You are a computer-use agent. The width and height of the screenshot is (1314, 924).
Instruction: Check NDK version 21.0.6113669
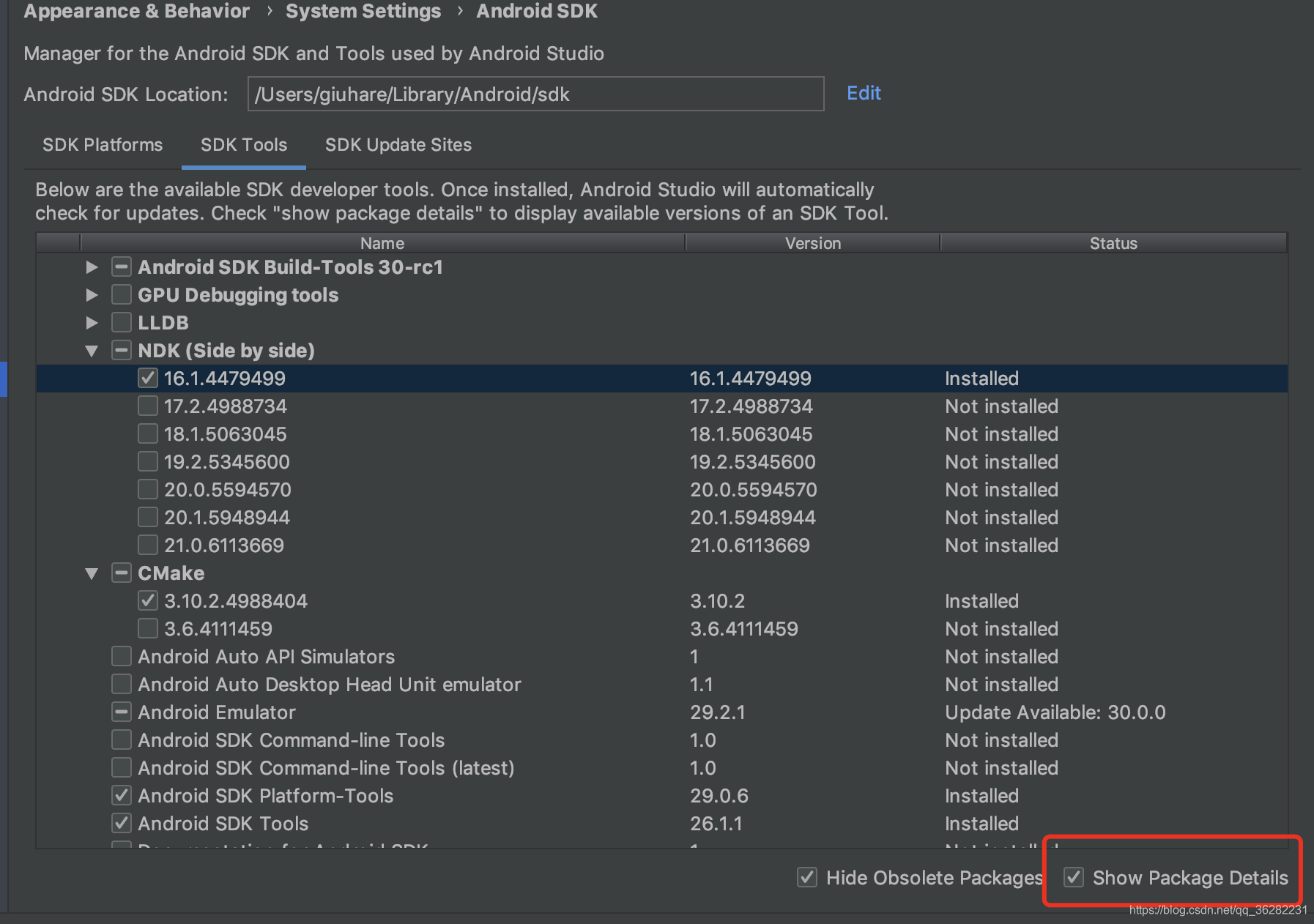click(x=148, y=545)
